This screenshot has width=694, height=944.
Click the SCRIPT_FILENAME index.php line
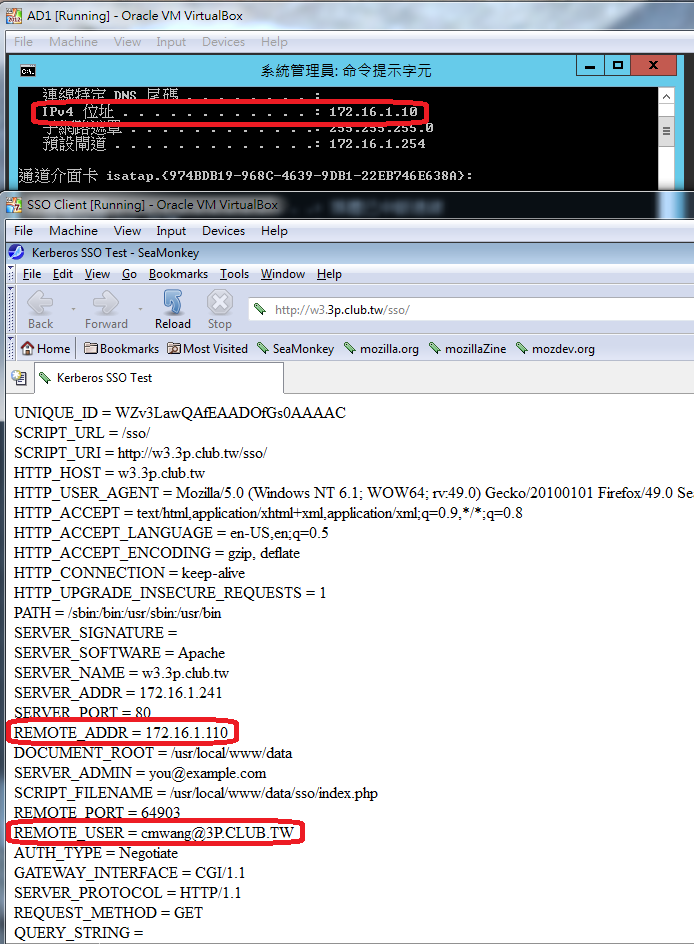[196, 793]
